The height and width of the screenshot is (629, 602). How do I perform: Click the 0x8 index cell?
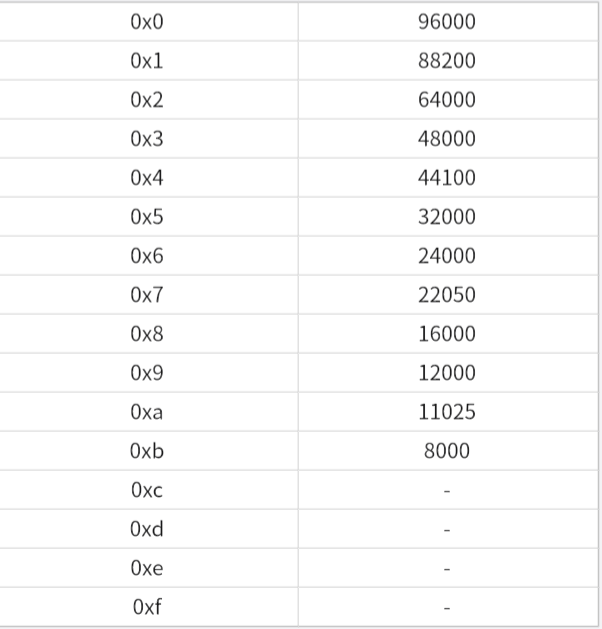[146, 334]
